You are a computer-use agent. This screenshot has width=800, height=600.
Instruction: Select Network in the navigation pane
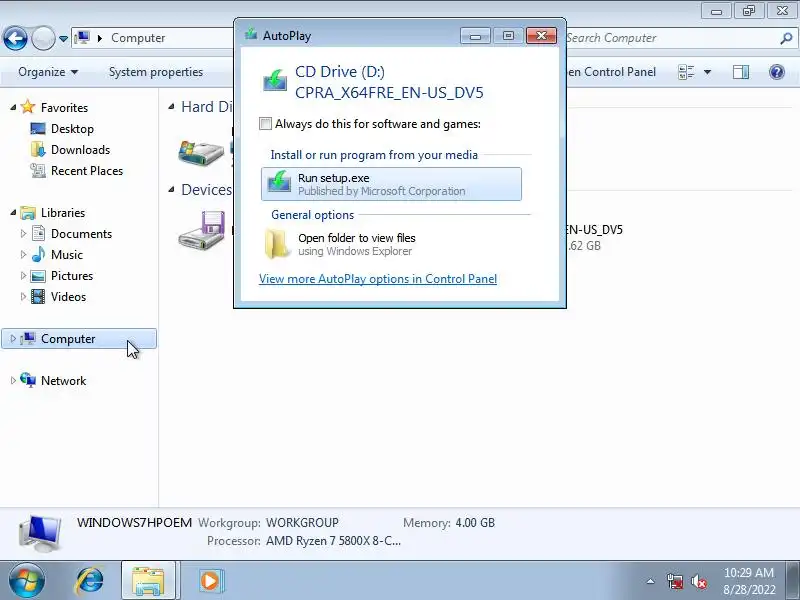(63, 381)
